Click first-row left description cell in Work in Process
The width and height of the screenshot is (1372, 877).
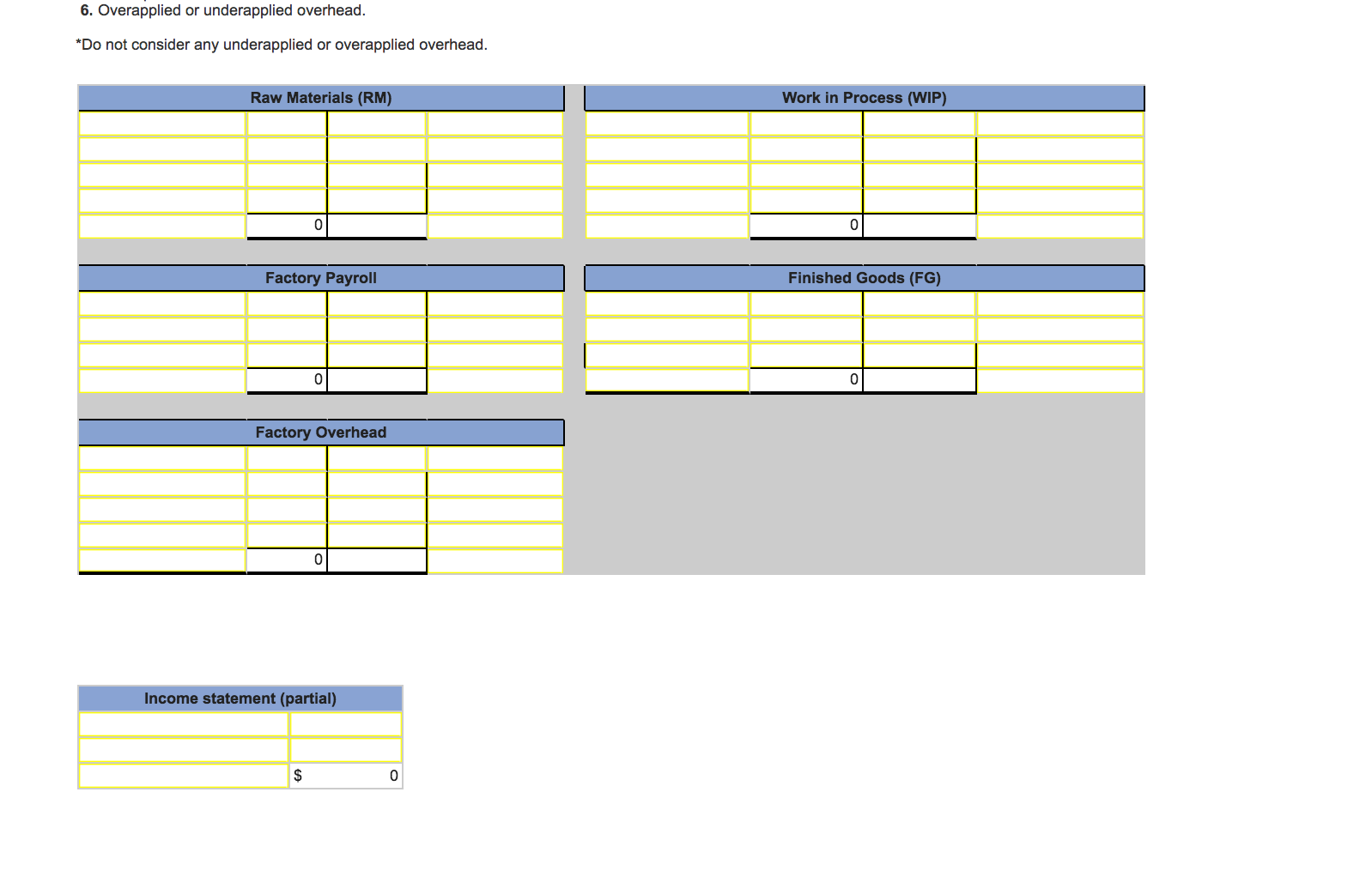point(667,124)
